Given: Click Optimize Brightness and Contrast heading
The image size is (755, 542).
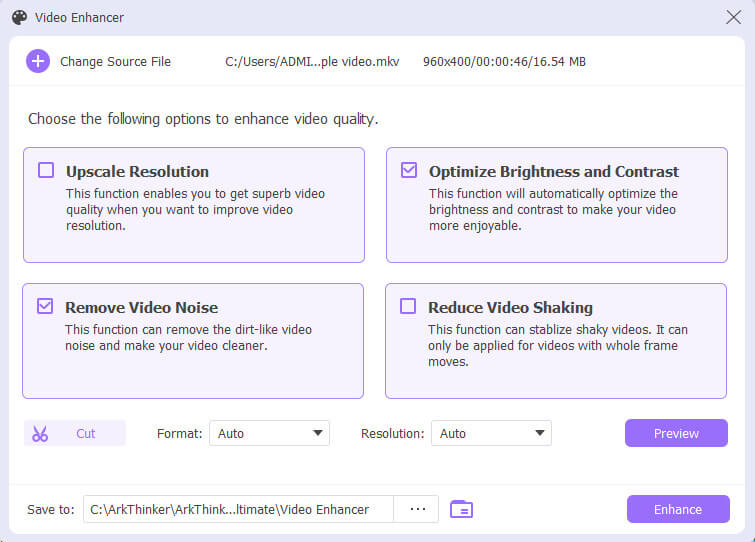Looking at the screenshot, I should [x=554, y=171].
